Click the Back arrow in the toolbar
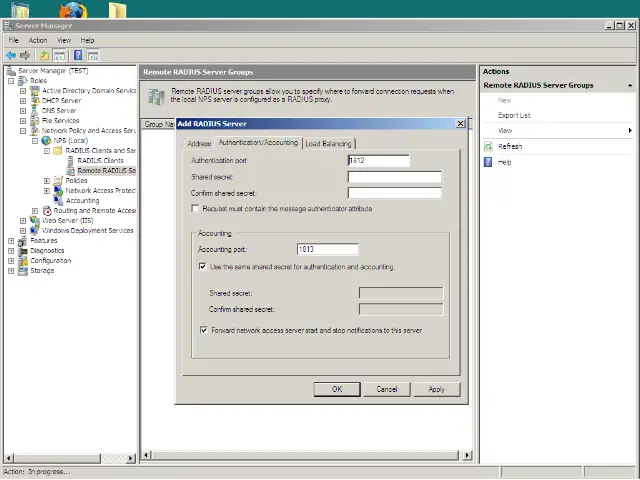 coord(11,55)
